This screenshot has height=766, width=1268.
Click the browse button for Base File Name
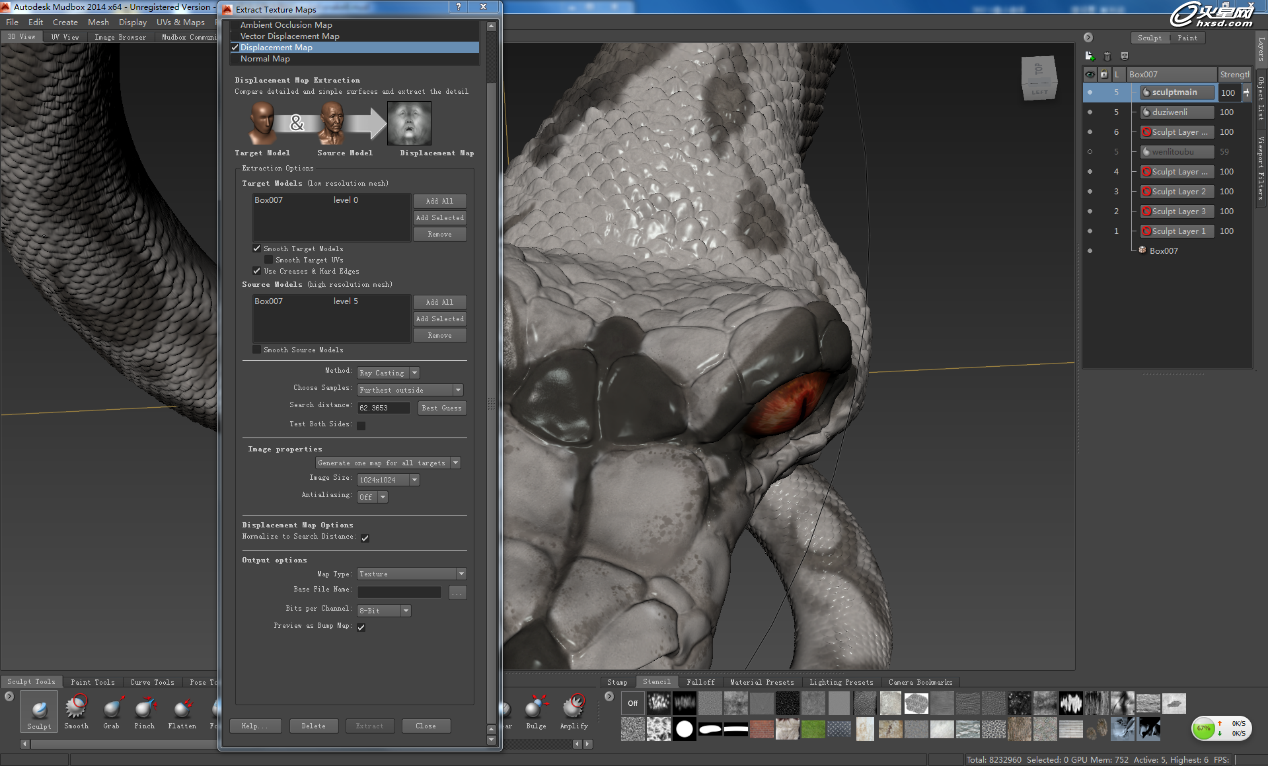click(x=457, y=592)
